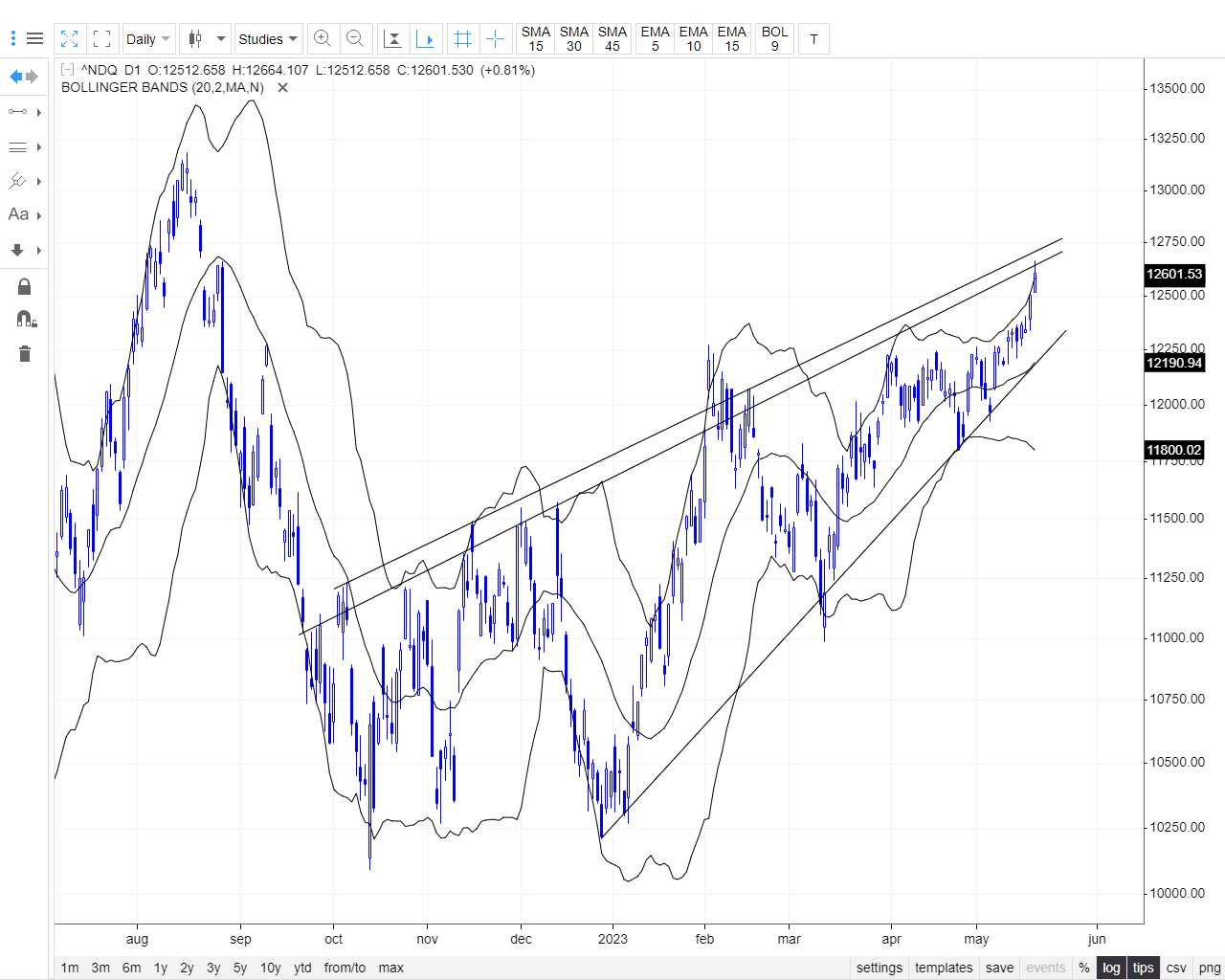The image size is (1225, 980).
Task: Click the templates button
Action: tap(943, 968)
